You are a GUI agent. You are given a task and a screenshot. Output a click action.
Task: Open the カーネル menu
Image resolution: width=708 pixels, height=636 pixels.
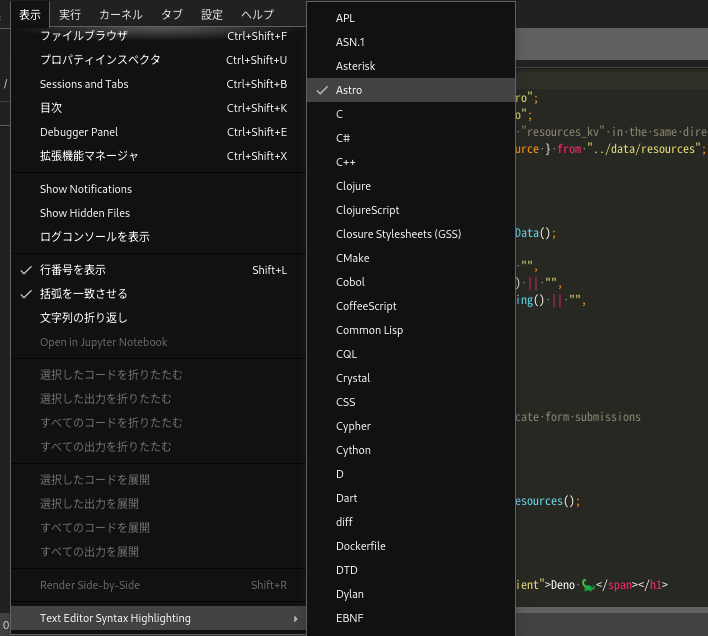coord(121,14)
